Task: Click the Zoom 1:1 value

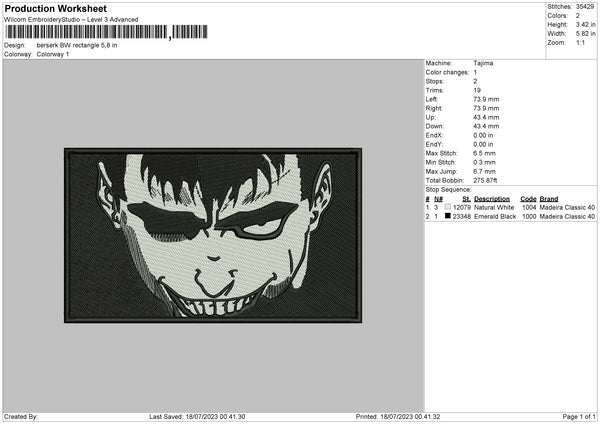Action: pos(583,43)
